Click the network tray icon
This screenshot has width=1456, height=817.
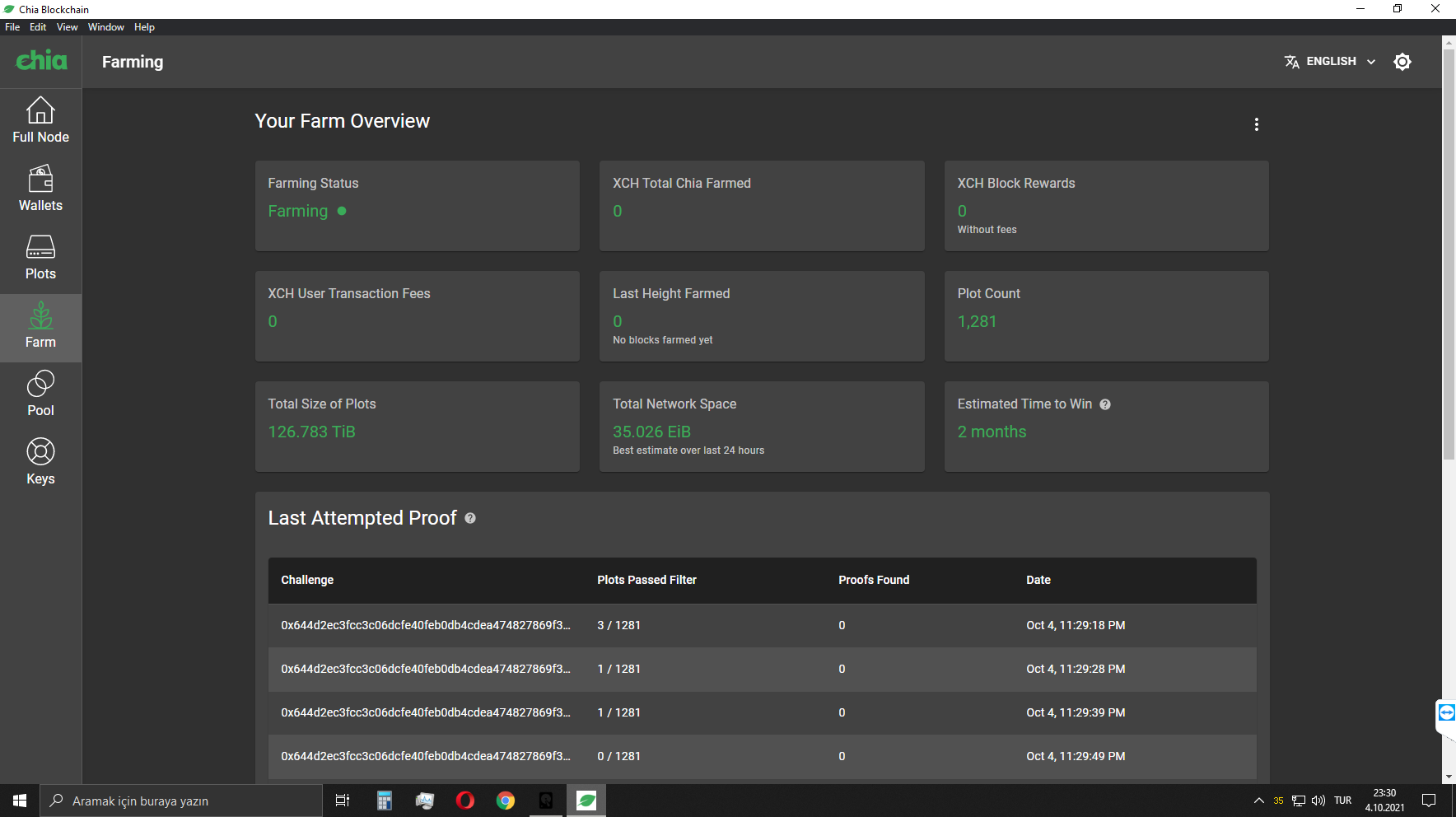click(1299, 801)
